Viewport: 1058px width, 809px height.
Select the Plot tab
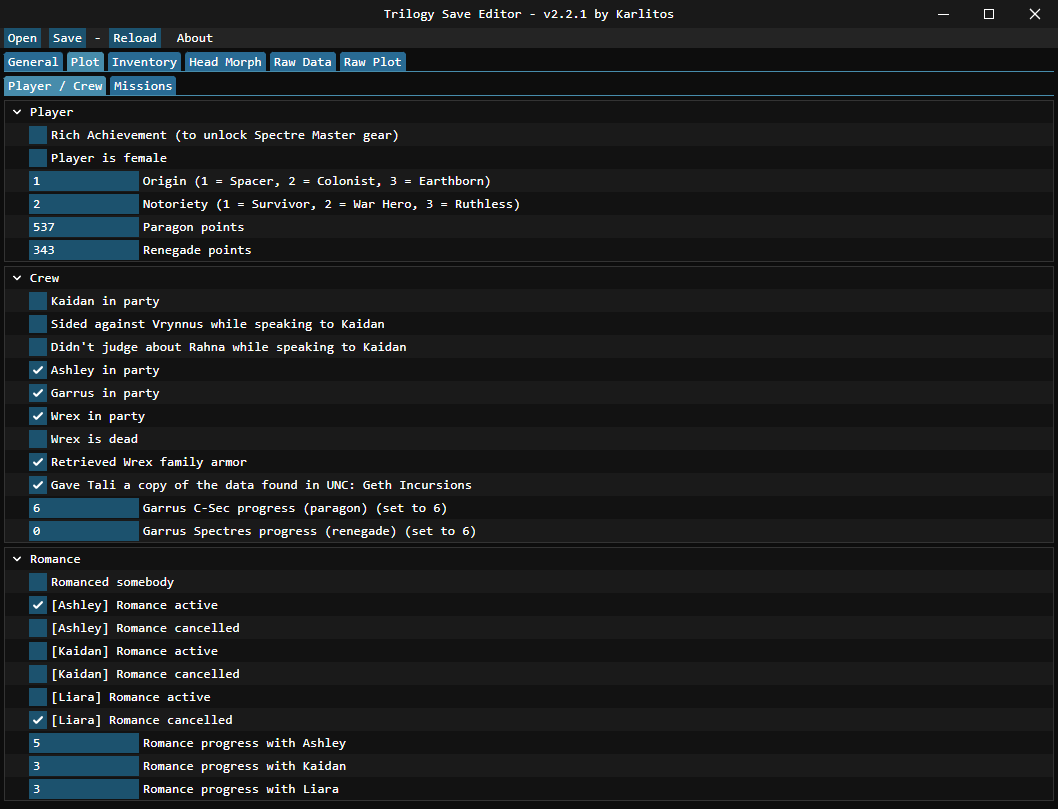85,62
